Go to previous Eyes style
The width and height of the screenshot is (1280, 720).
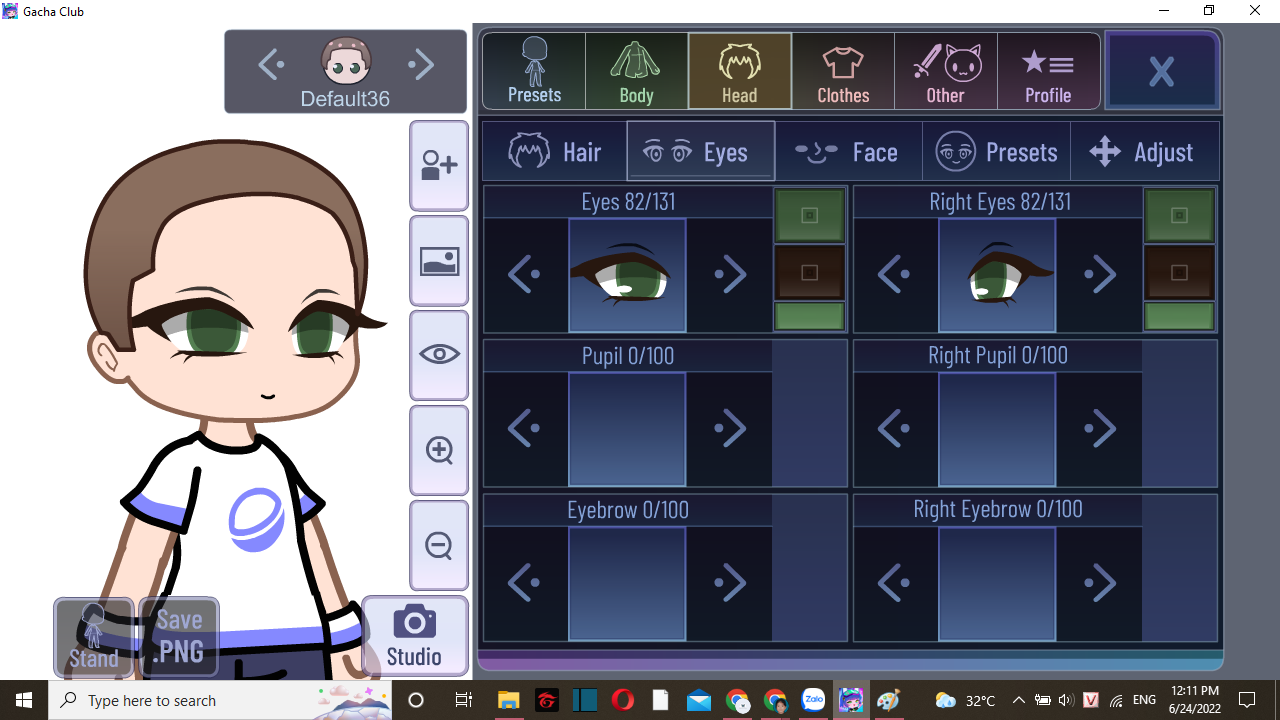pos(525,274)
